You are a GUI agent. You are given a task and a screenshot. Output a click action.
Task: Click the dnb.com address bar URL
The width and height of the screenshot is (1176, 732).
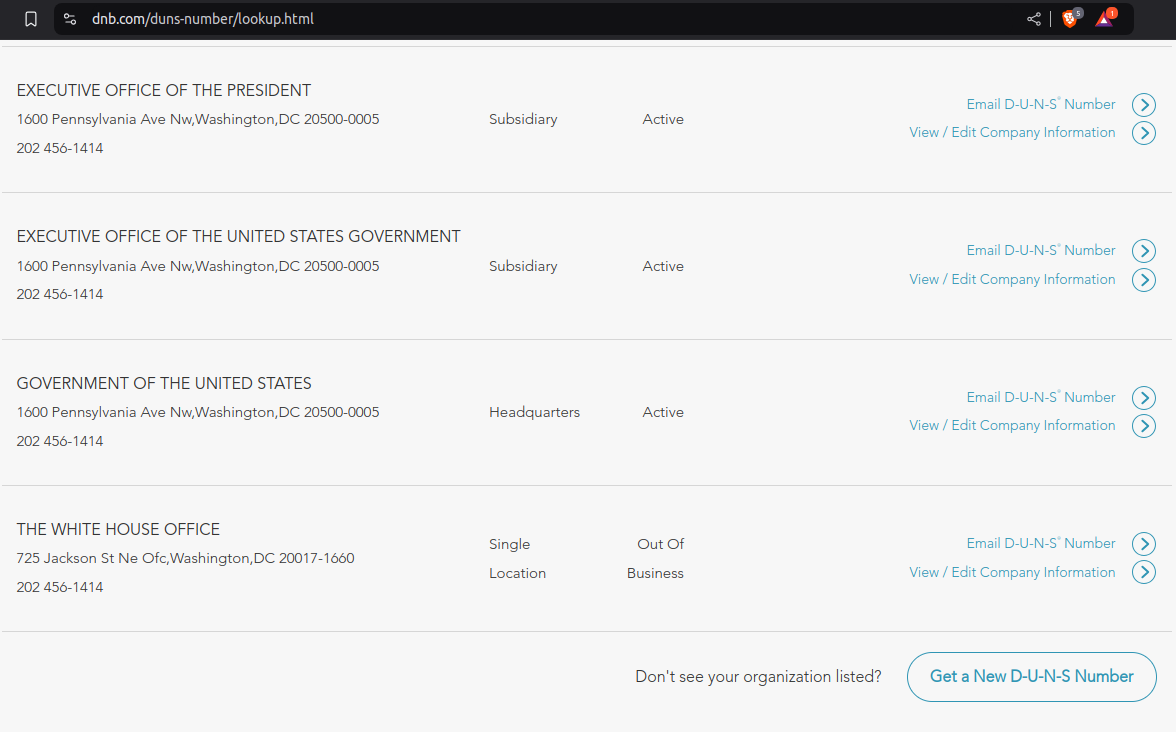[202, 19]
